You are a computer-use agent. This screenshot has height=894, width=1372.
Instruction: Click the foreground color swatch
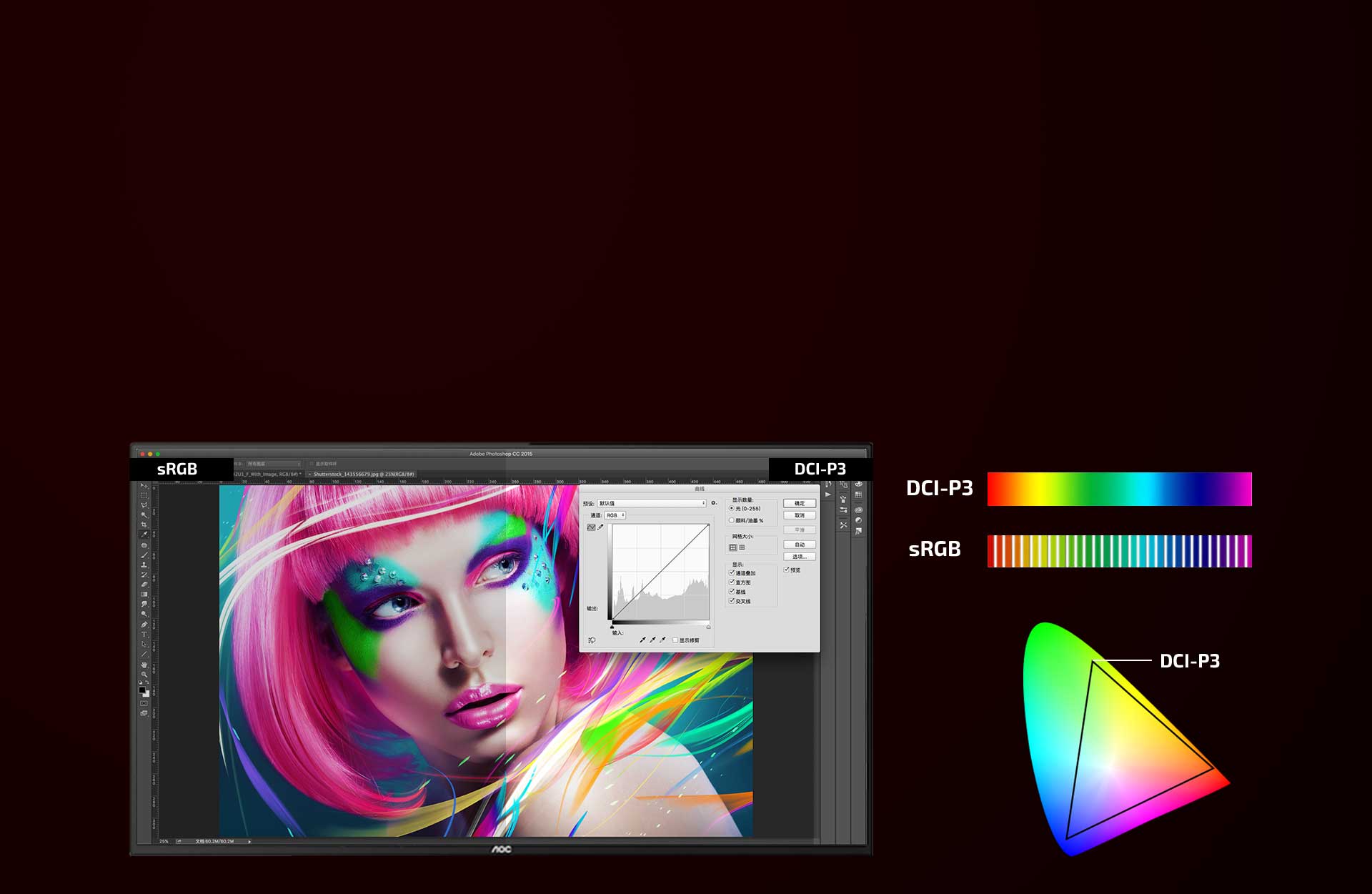(141, 690)
